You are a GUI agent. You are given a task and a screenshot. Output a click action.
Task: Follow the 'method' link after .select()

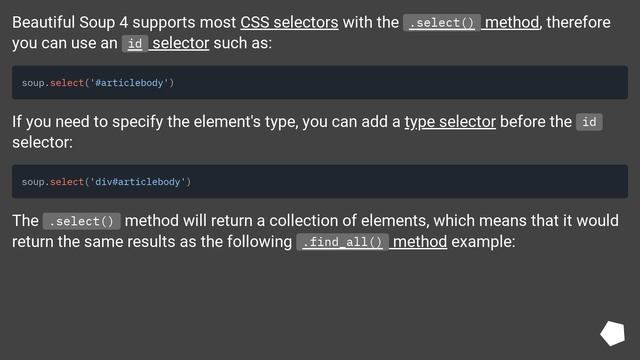[x=512, y=22]
